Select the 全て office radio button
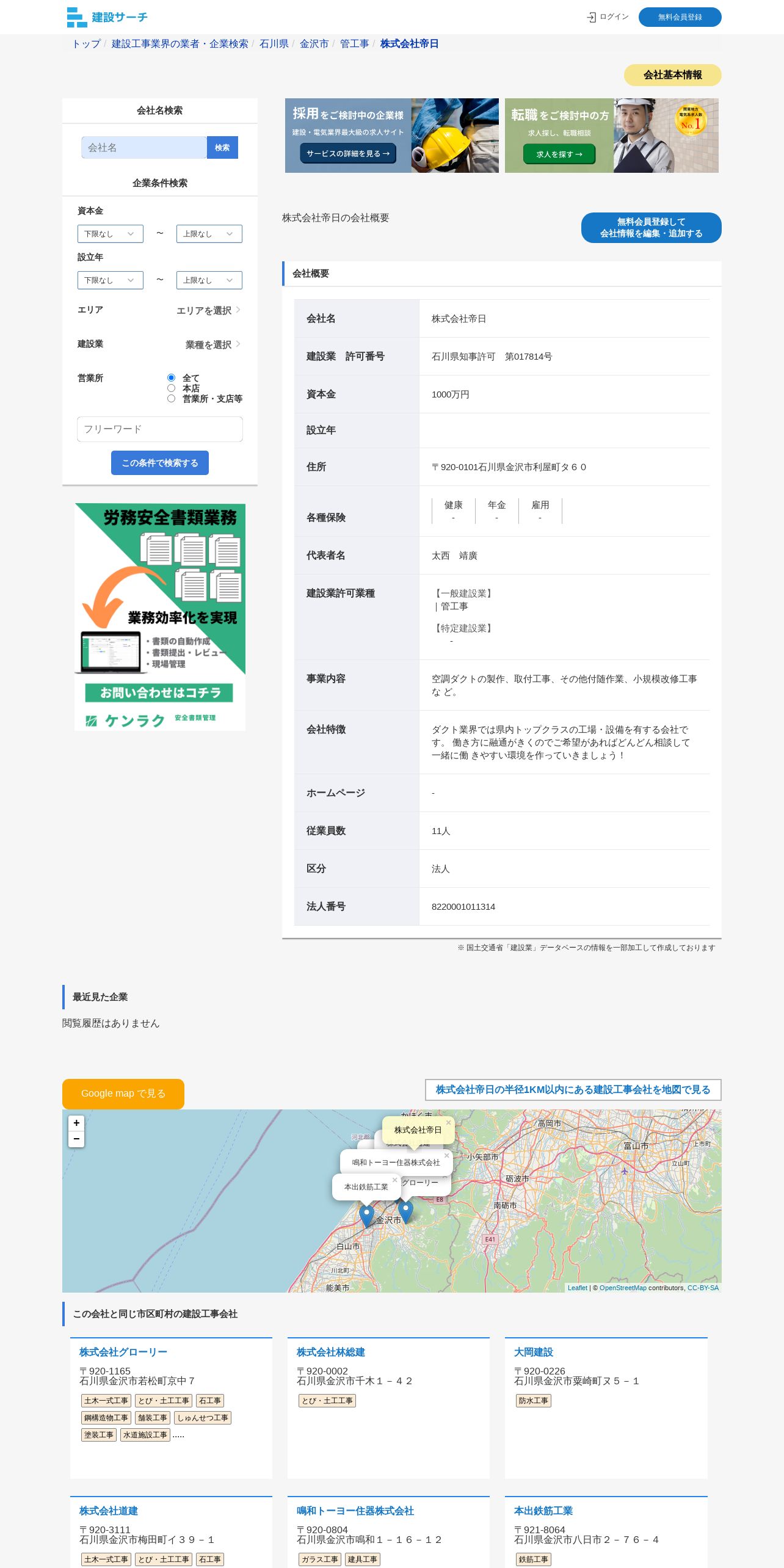784x1568 pixels. coord(171,378)
